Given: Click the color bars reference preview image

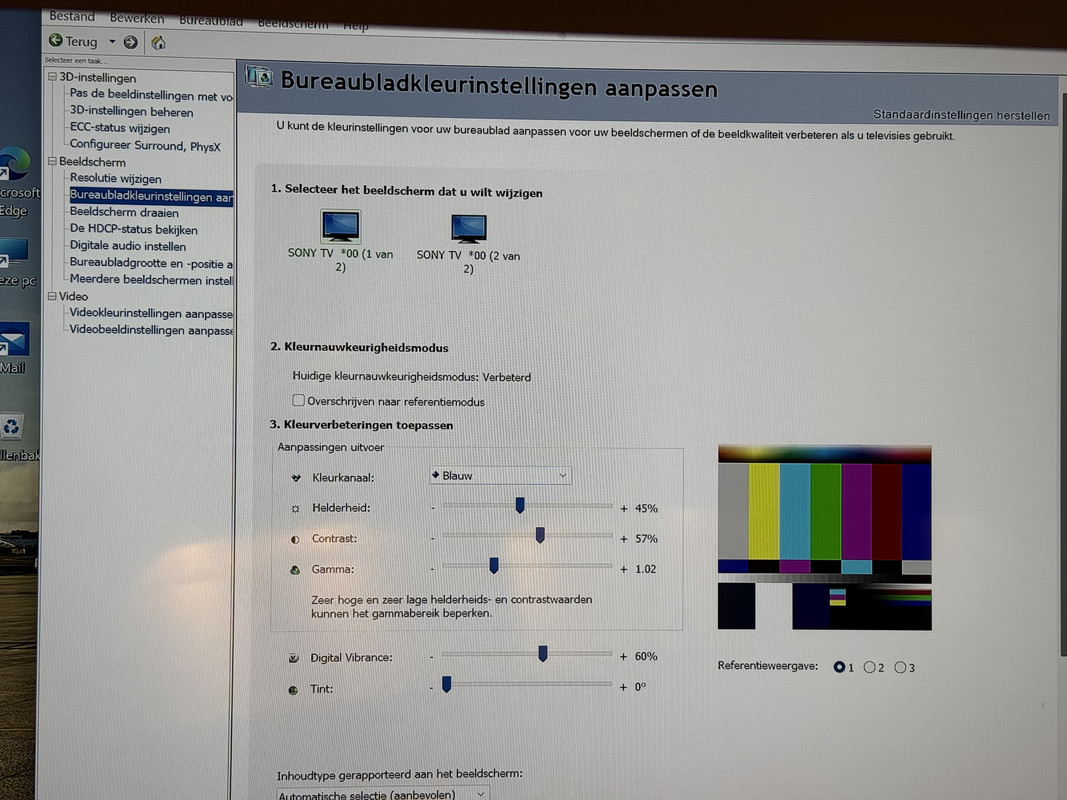Looking at the screenshot, I should pos(824,537).
